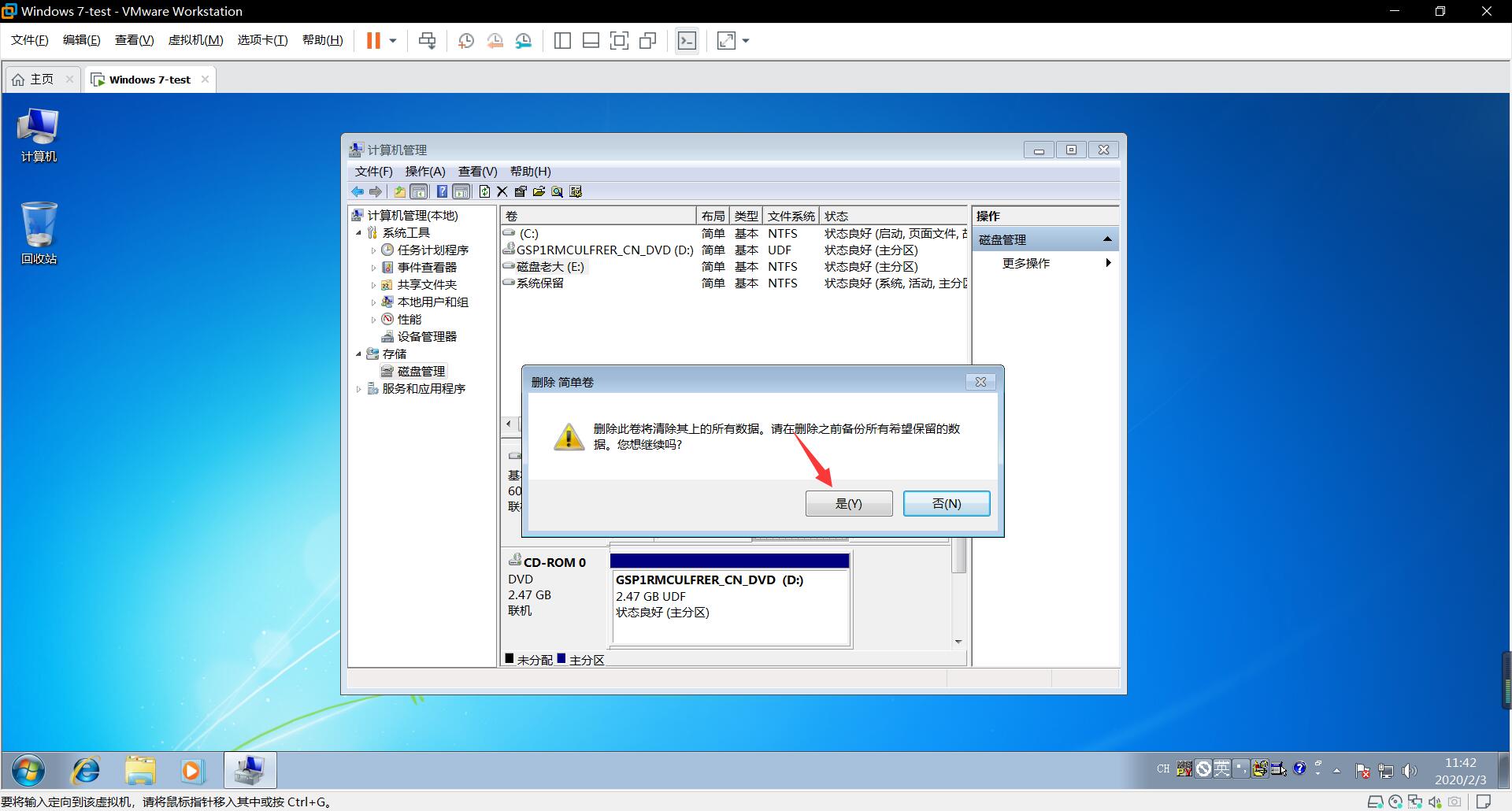
Task: Open the 操作(A) menu in 计算机管理
Action: (425, 172)
